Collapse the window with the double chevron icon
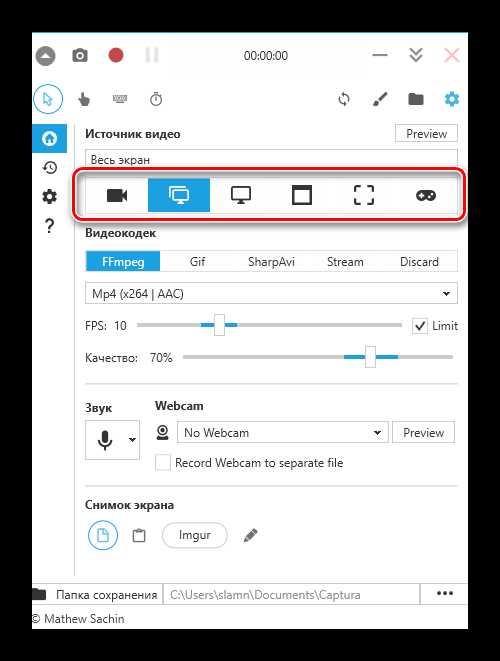The width and height of the screenshot is (500, 661). click(416, 55)
